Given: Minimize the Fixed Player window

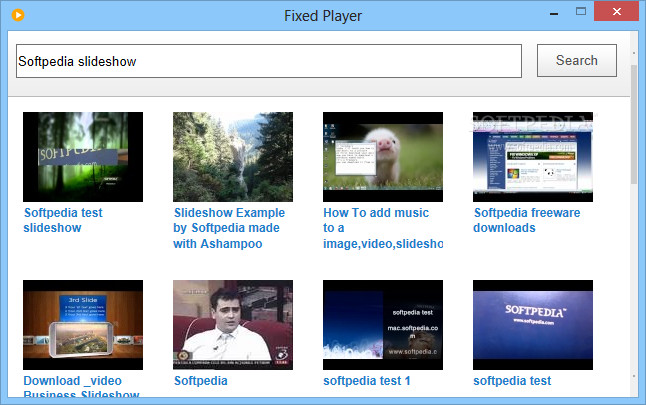Looking at the screenshot, I should pos(554,14).
